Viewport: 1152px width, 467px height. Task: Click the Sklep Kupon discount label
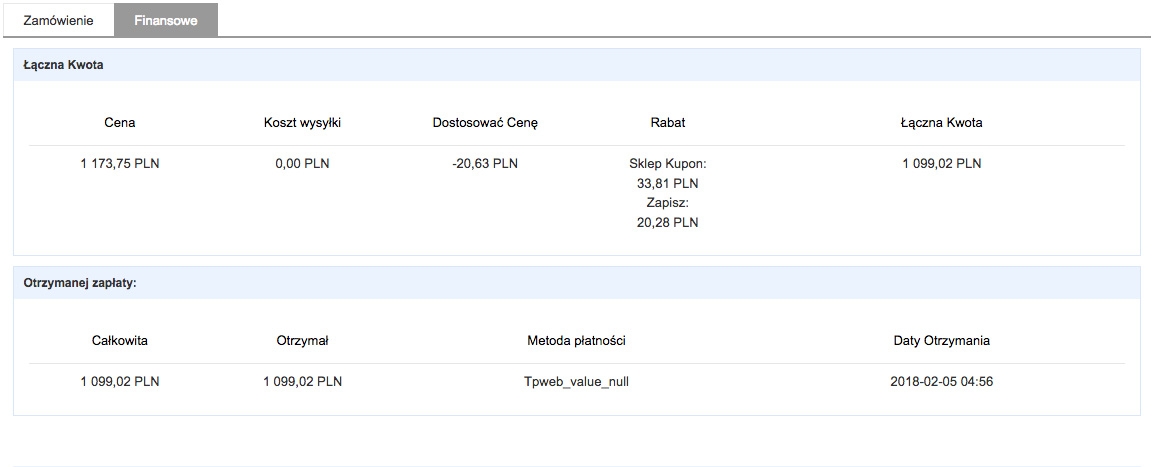[x=667, y=164]
